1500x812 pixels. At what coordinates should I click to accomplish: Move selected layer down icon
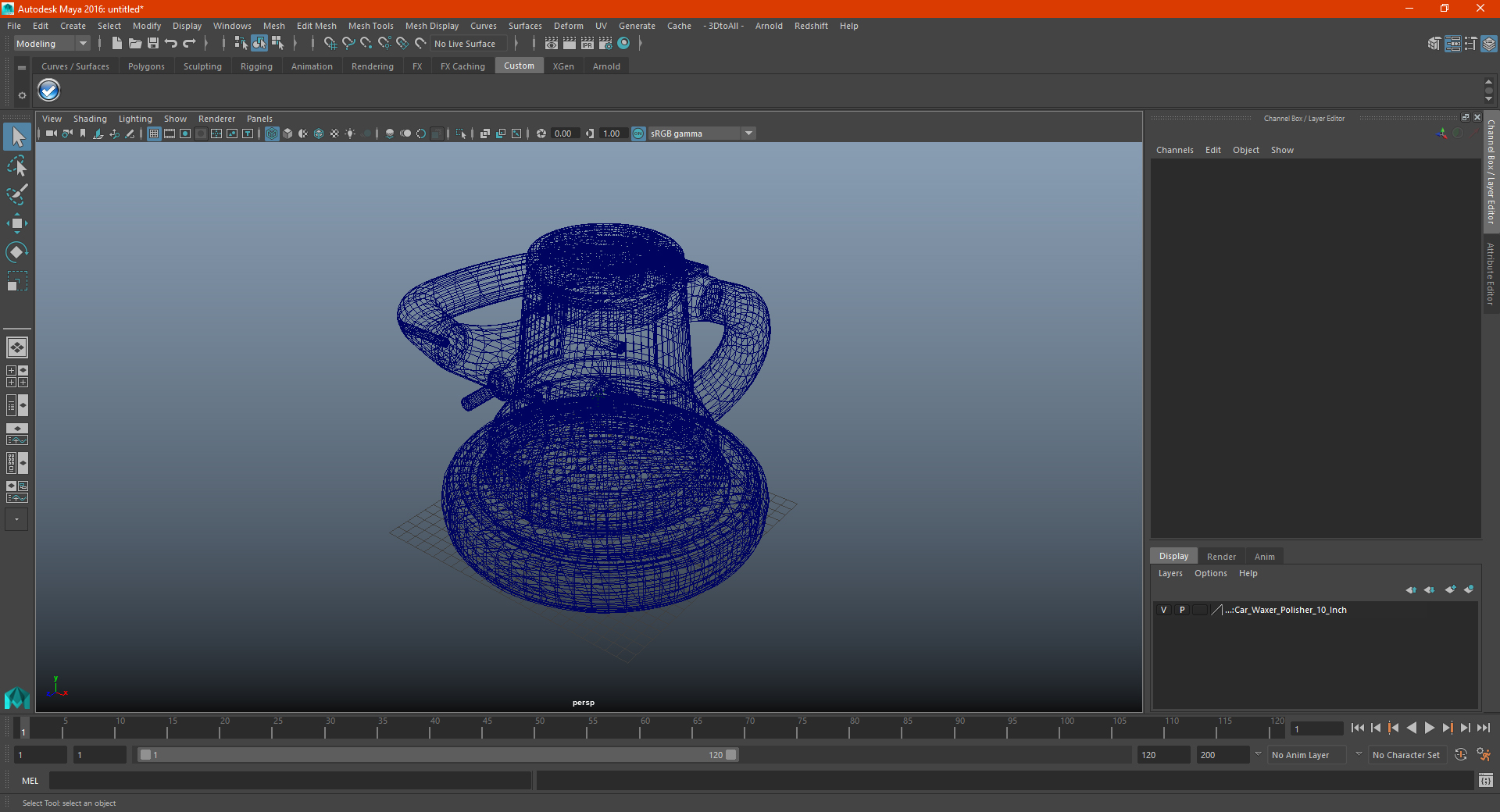point(1429,589)
